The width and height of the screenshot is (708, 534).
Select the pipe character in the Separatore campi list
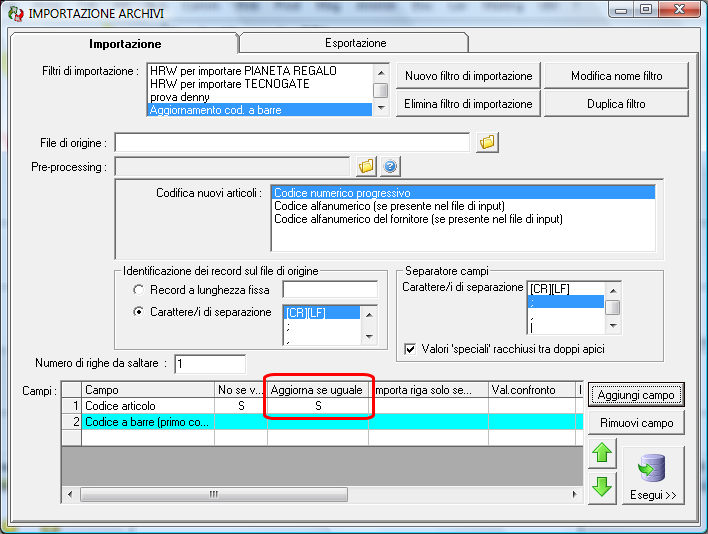pyautogui.click(x=566, y=328)
